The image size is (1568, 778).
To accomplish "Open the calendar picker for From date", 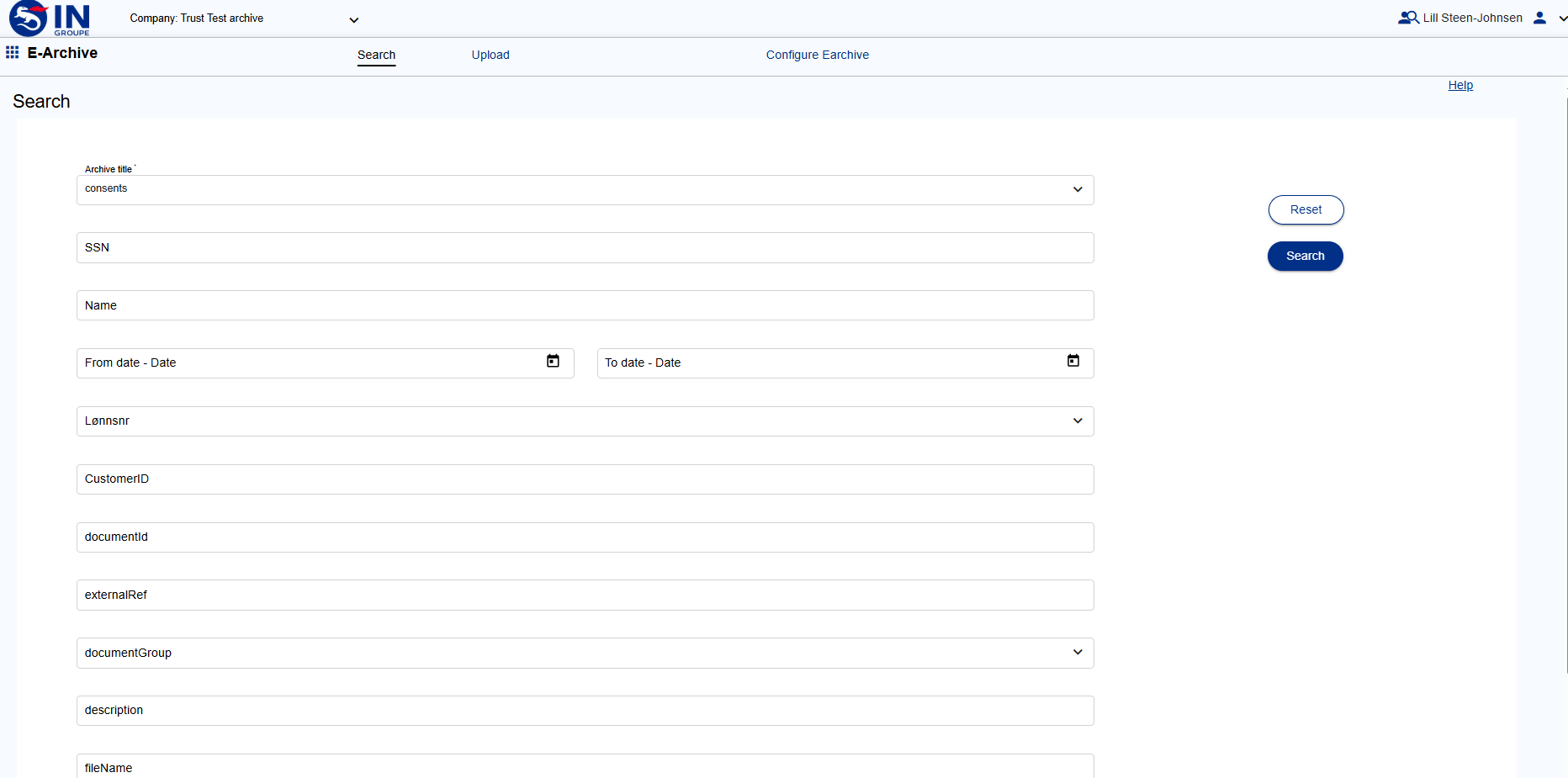I will pyautogui.click(x=553, y=361).
